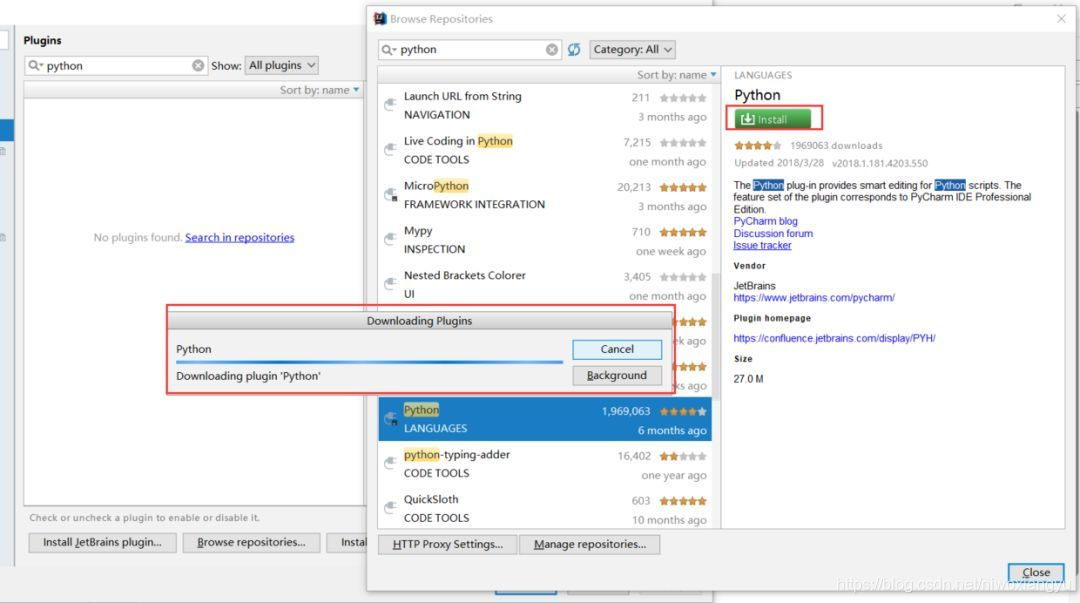Clear the python search in Browse Repositories
The height and width of the screenshot is (603, 1080).
pos(552,50)
